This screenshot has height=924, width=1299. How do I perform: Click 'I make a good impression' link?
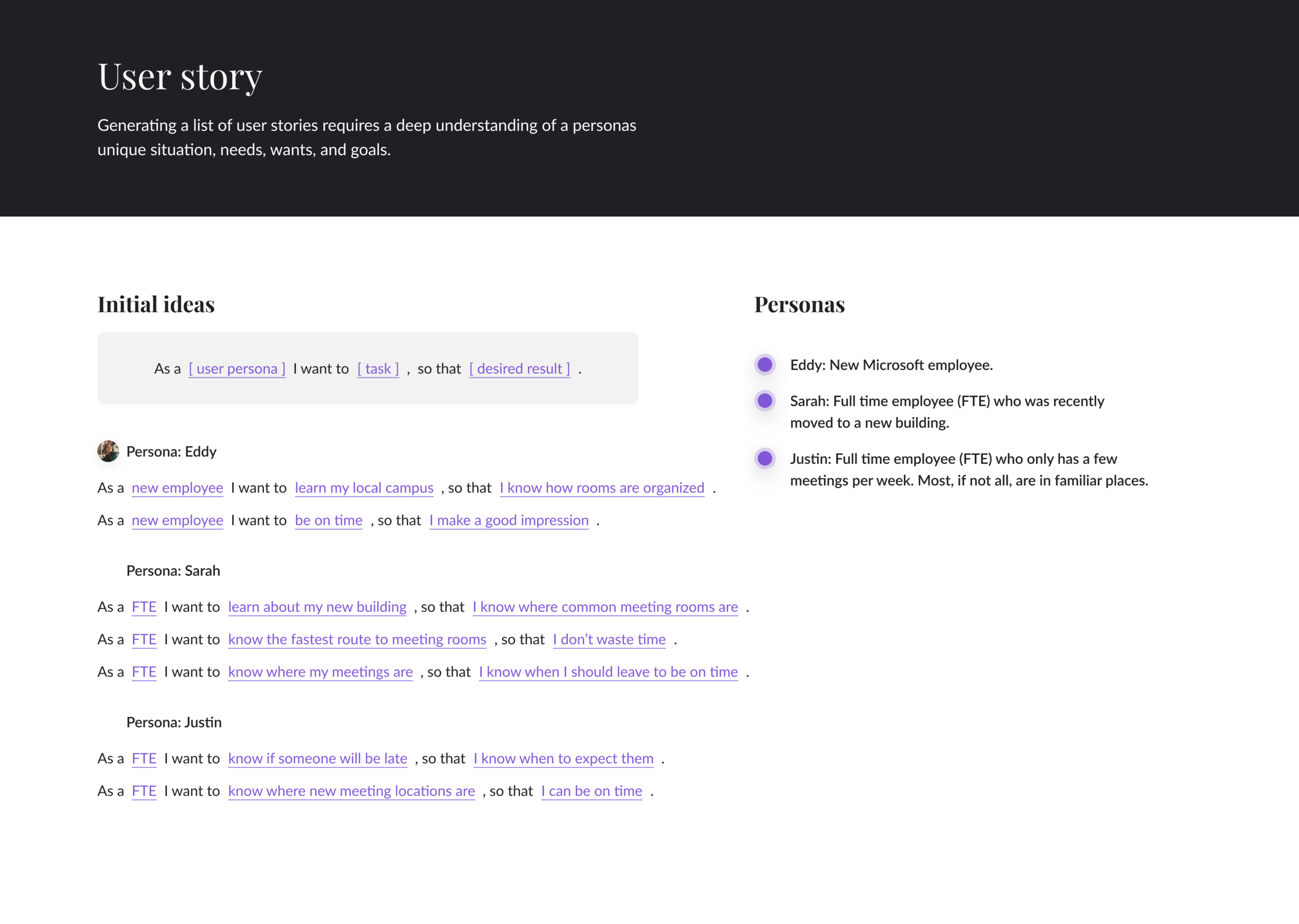click(x=509, y=521)
